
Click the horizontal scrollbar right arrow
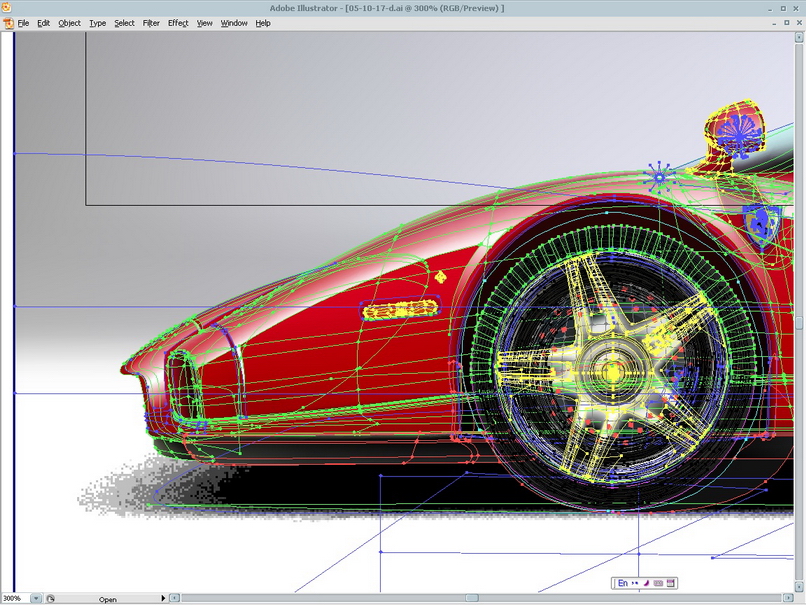789,598
